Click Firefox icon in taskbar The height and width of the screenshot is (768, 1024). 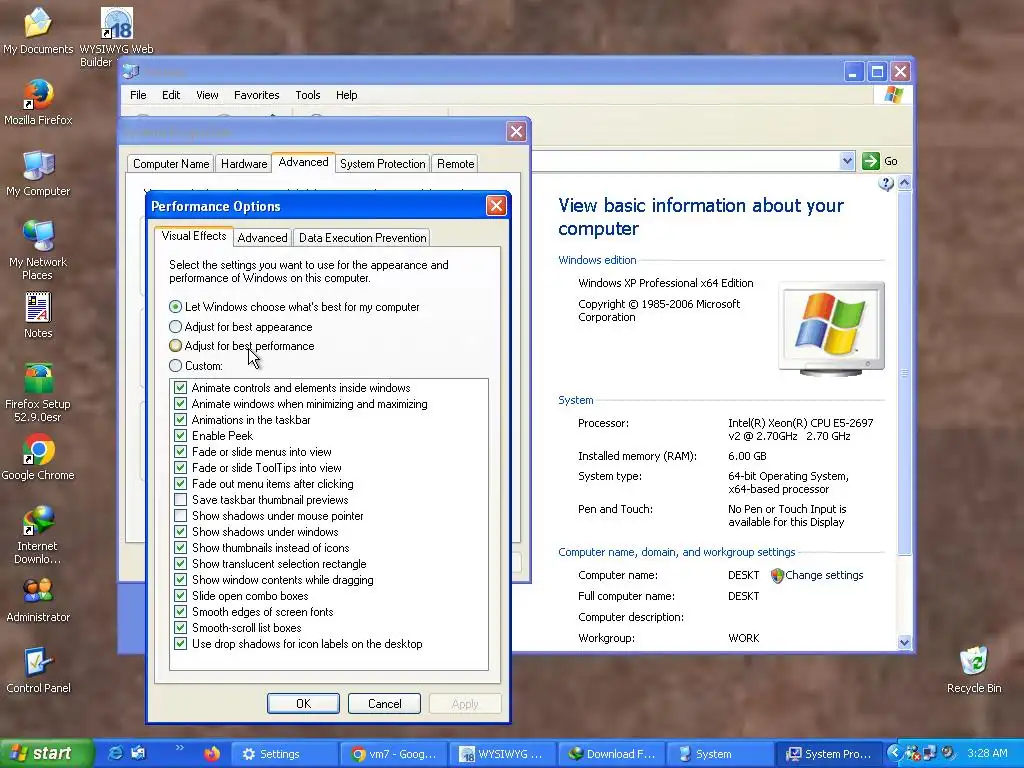click(x=212, y=754)
